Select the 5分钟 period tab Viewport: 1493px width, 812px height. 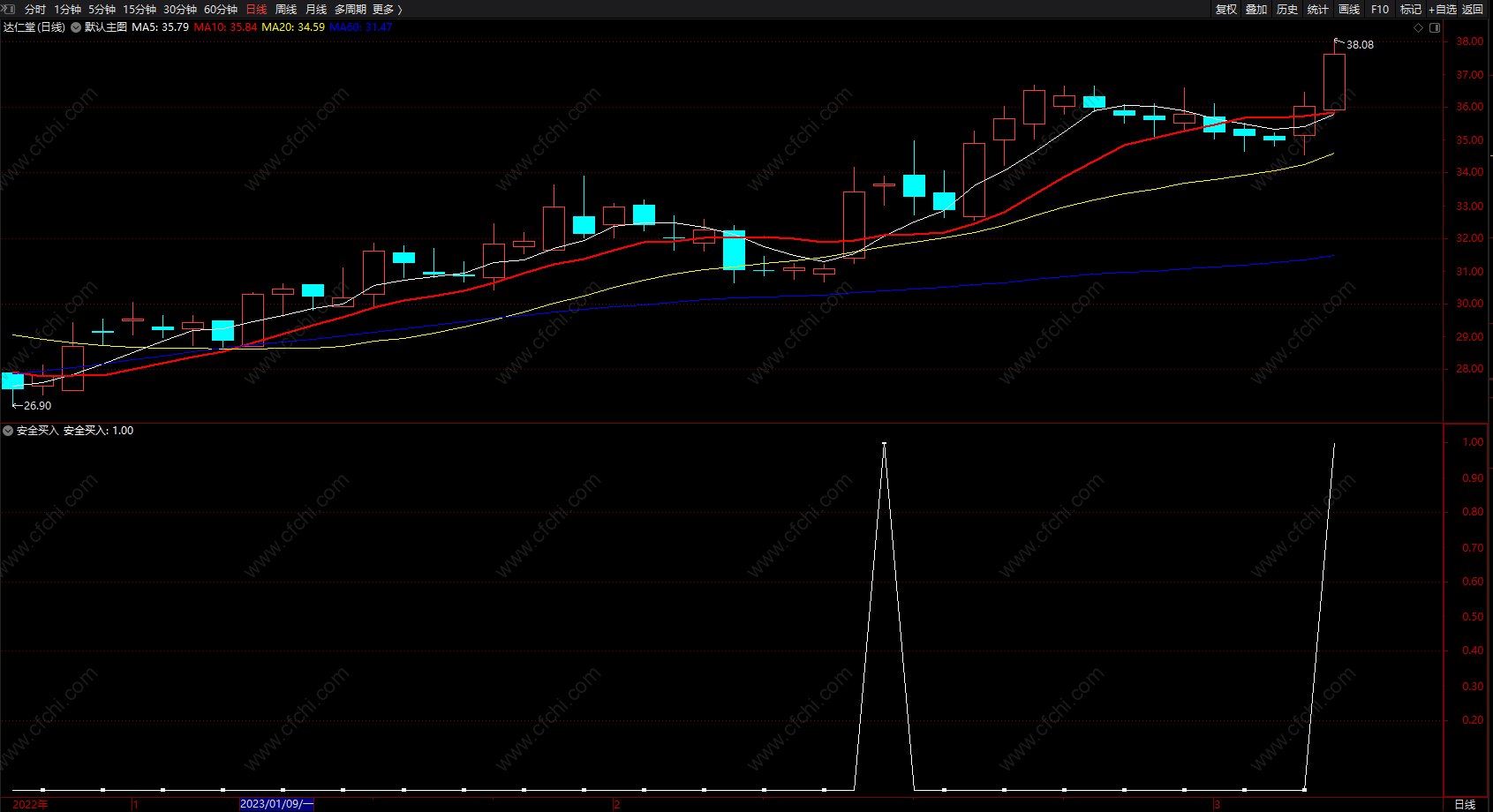click(102, 9)
